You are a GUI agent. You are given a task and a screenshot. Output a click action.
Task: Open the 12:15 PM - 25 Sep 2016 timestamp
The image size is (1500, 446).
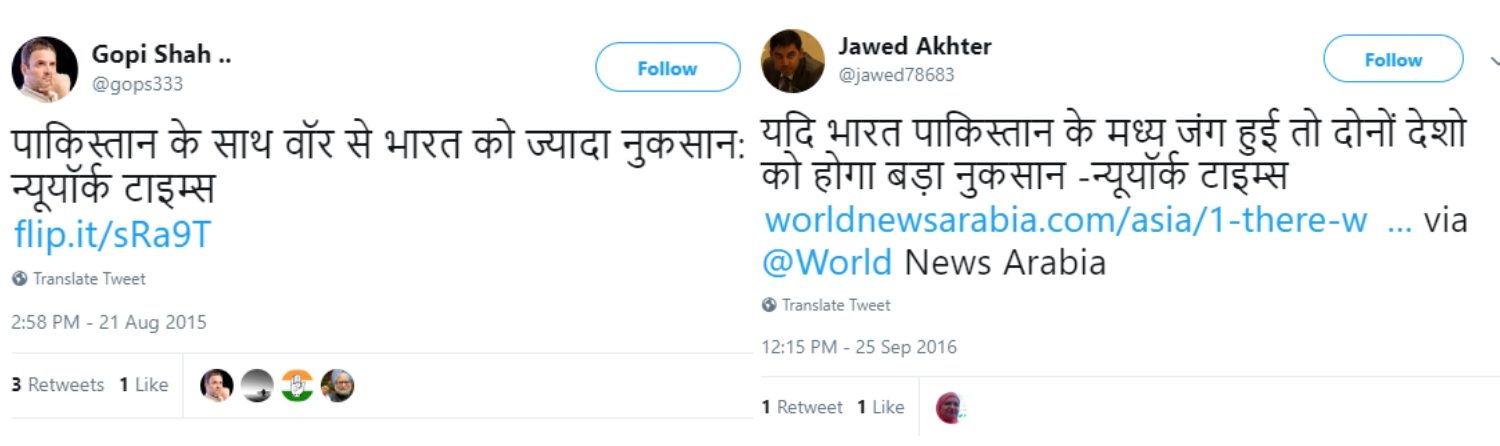click(859, 348)
